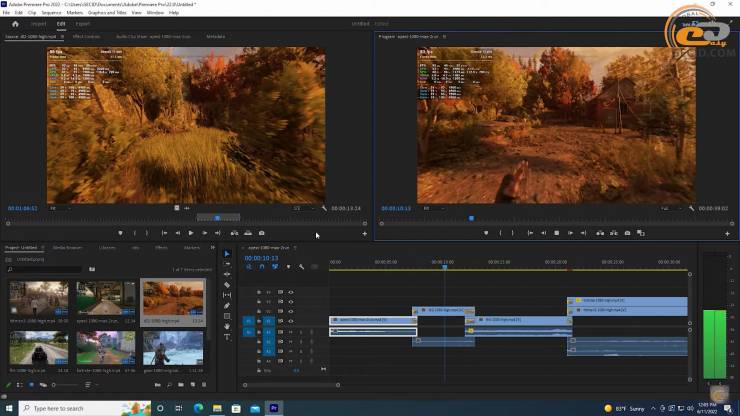Screen dimensions: 740x416
Task: Expand Project panel tabs overflow chevron
Action: pos(212,247)
